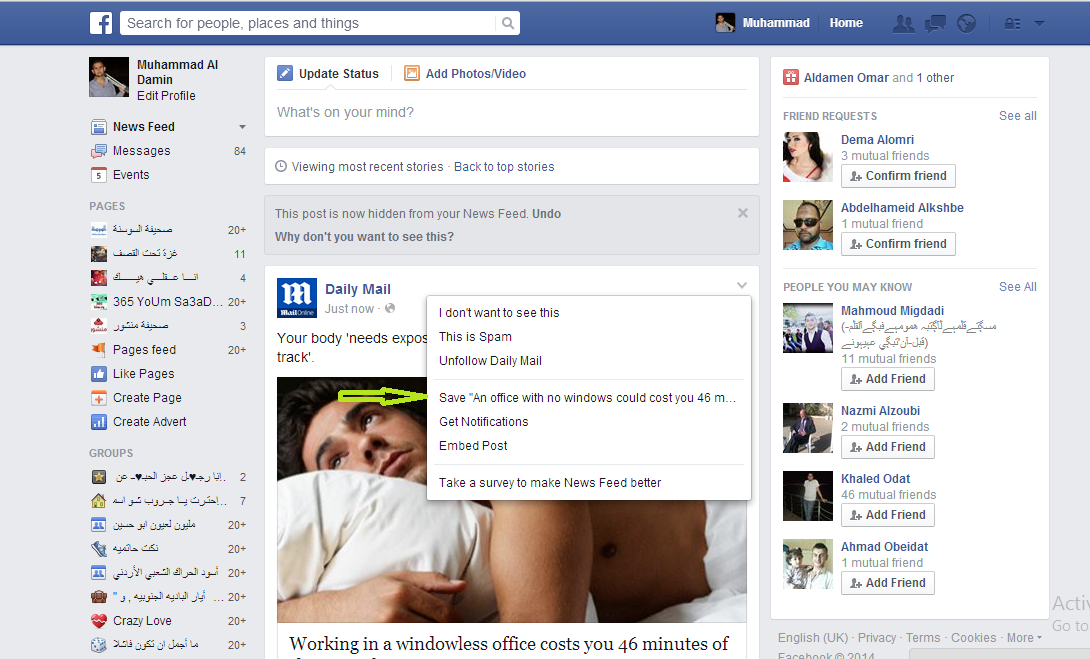Open Abdelhameid Alkshbe profile photo
1090x659 pixels.
(x=808, y=225)
